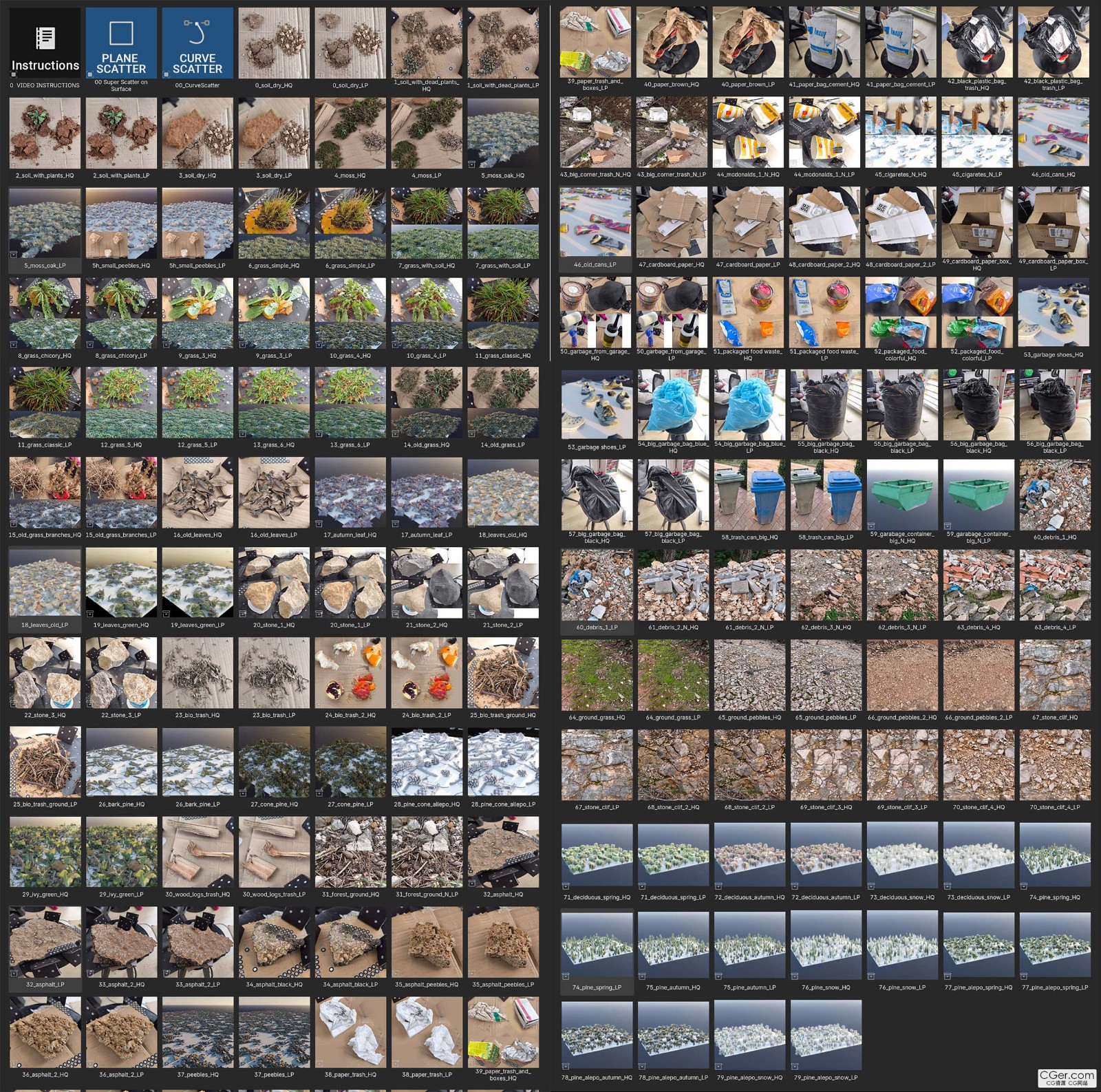Select the 64_ground_grass_HQ asset
The image size is (1101, 1092).
(x=597, y=675)
